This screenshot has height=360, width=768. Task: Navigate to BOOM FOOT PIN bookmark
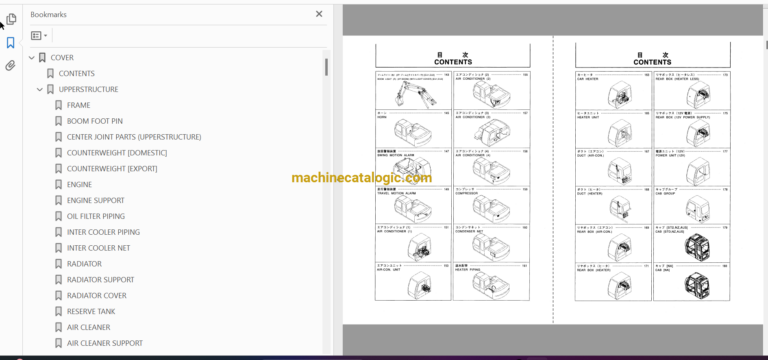[95, 121]
